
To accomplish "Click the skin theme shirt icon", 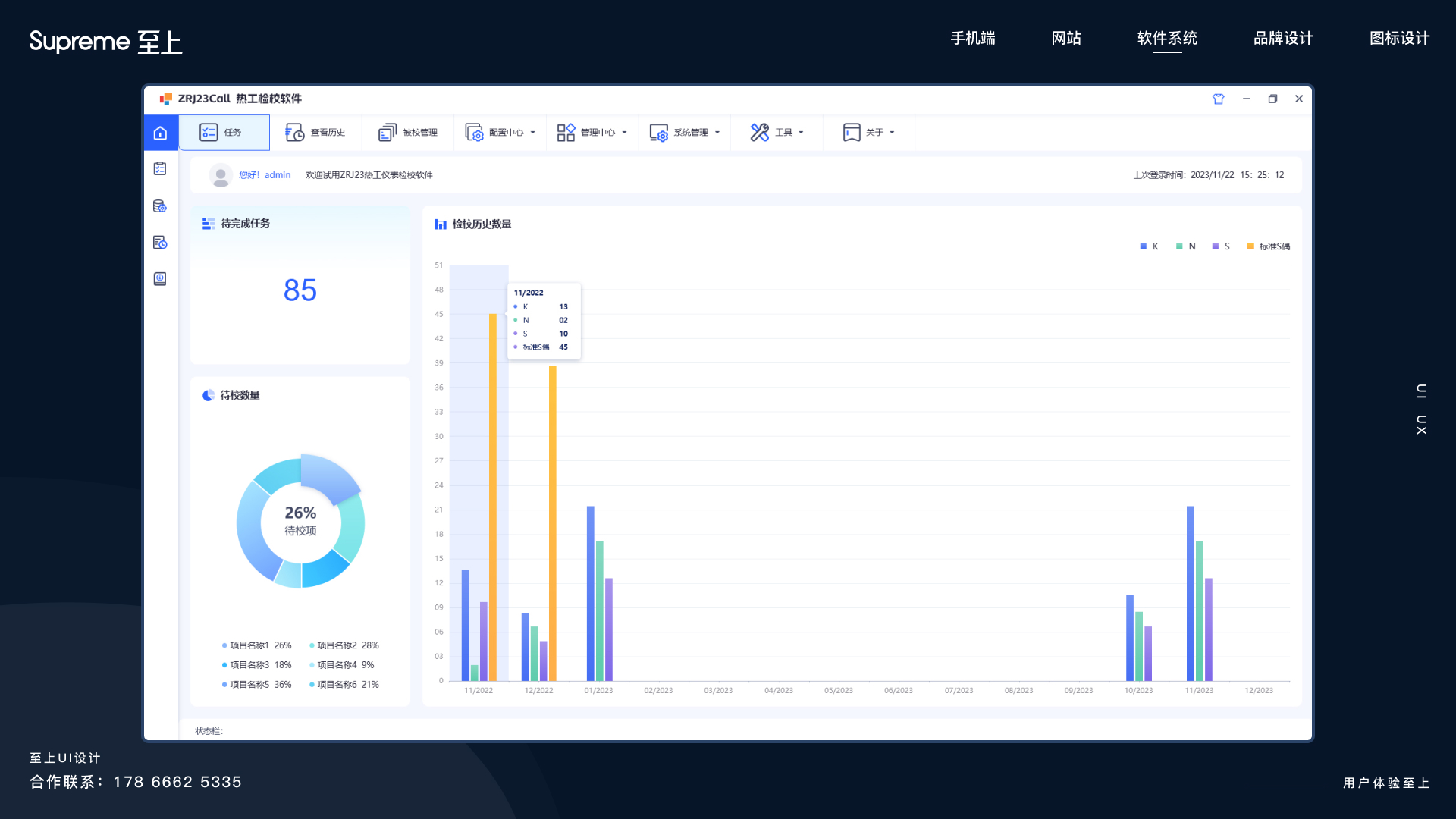I will [x=1219, y=99].
